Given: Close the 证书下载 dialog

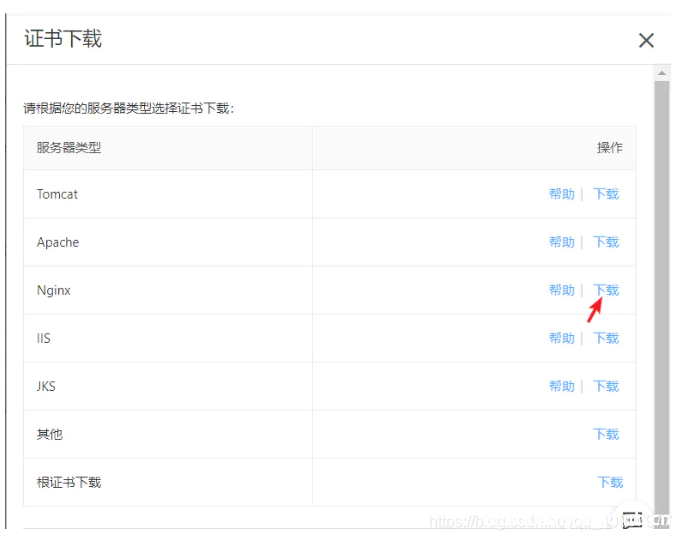Looking at the screenshot, I should [x=646, y=40].
